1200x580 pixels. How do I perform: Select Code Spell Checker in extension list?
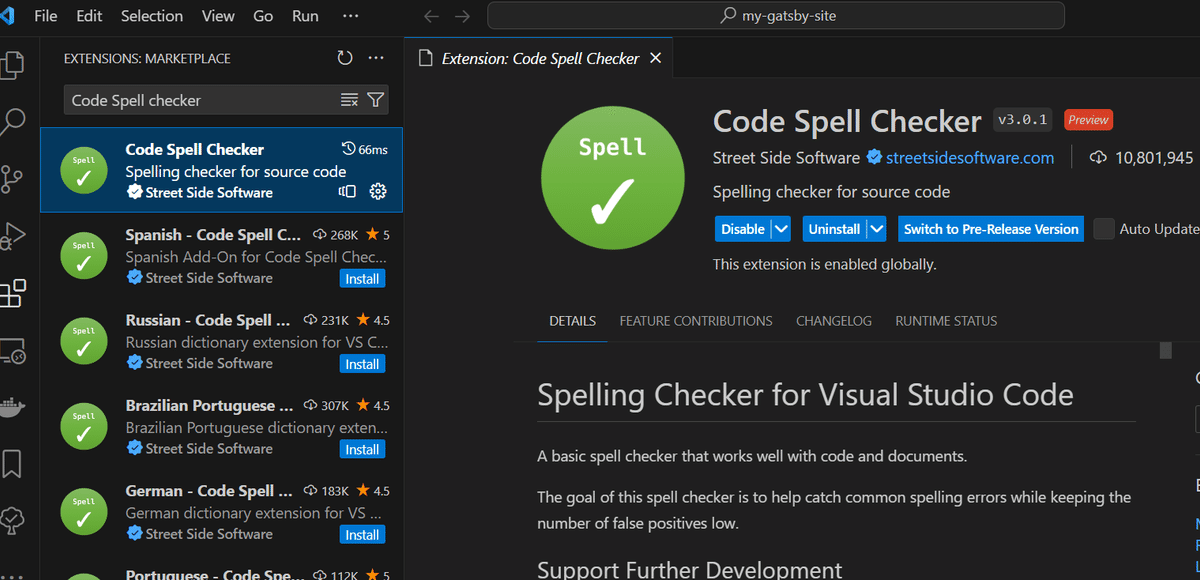point(221,170)
